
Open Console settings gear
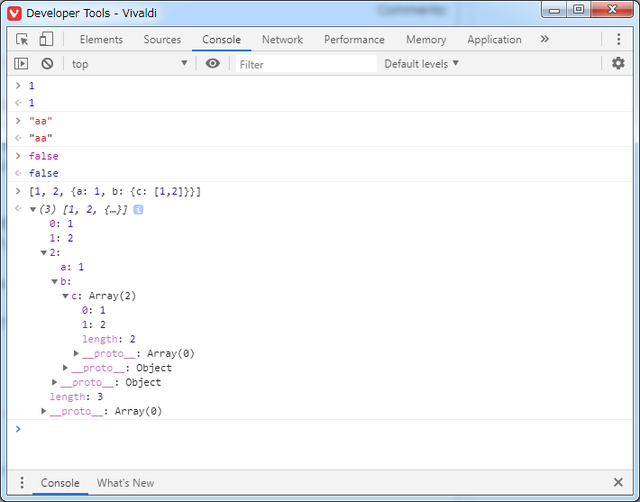click(618, 63)
